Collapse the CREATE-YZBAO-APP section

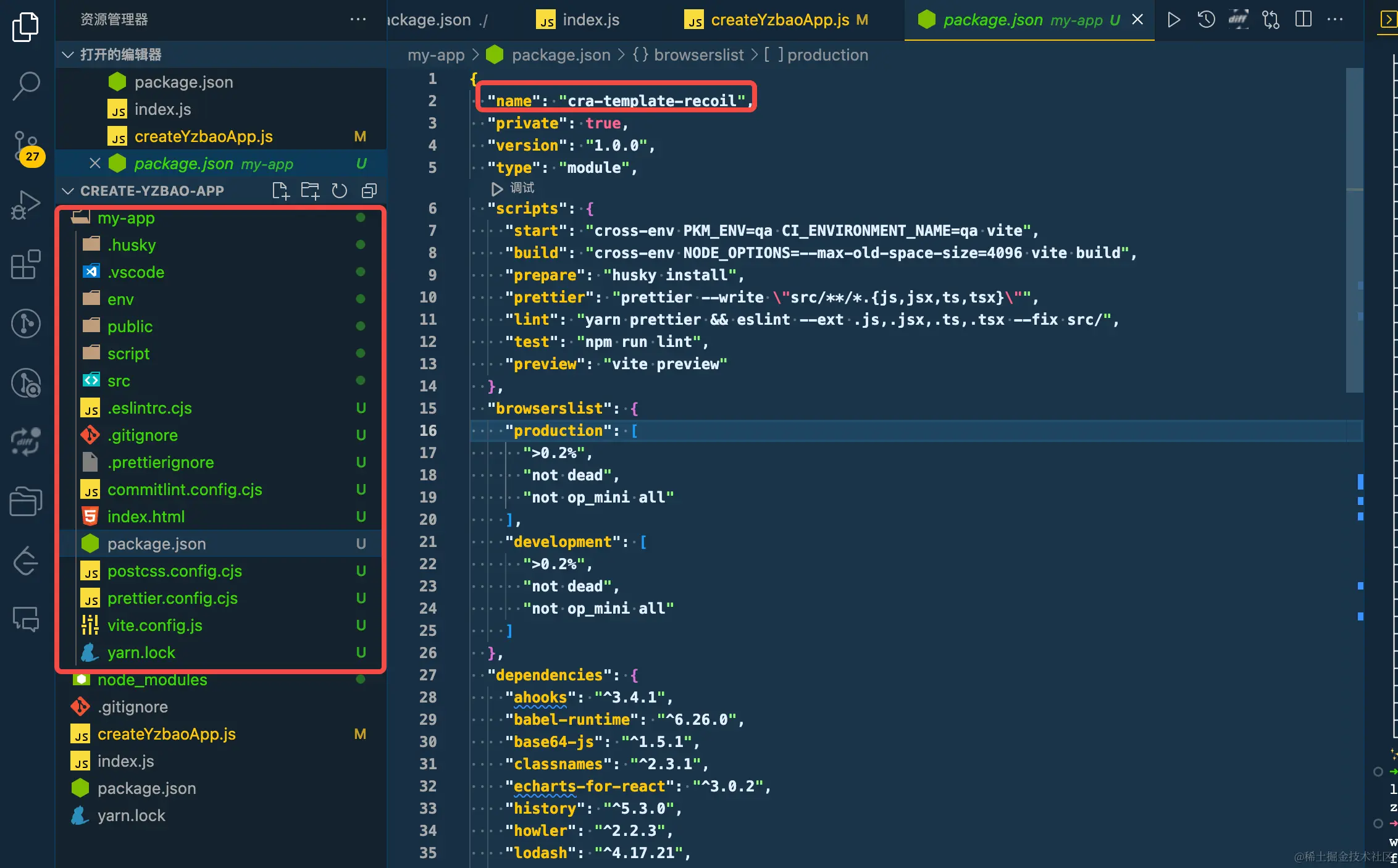coord(68,191)
